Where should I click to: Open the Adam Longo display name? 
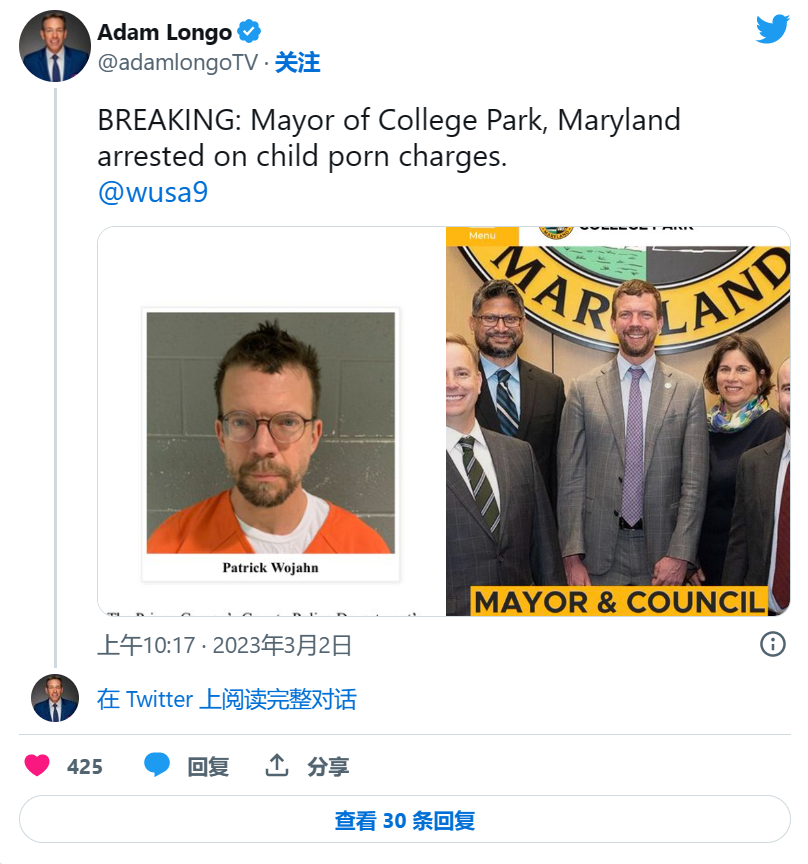coord(164,32)
